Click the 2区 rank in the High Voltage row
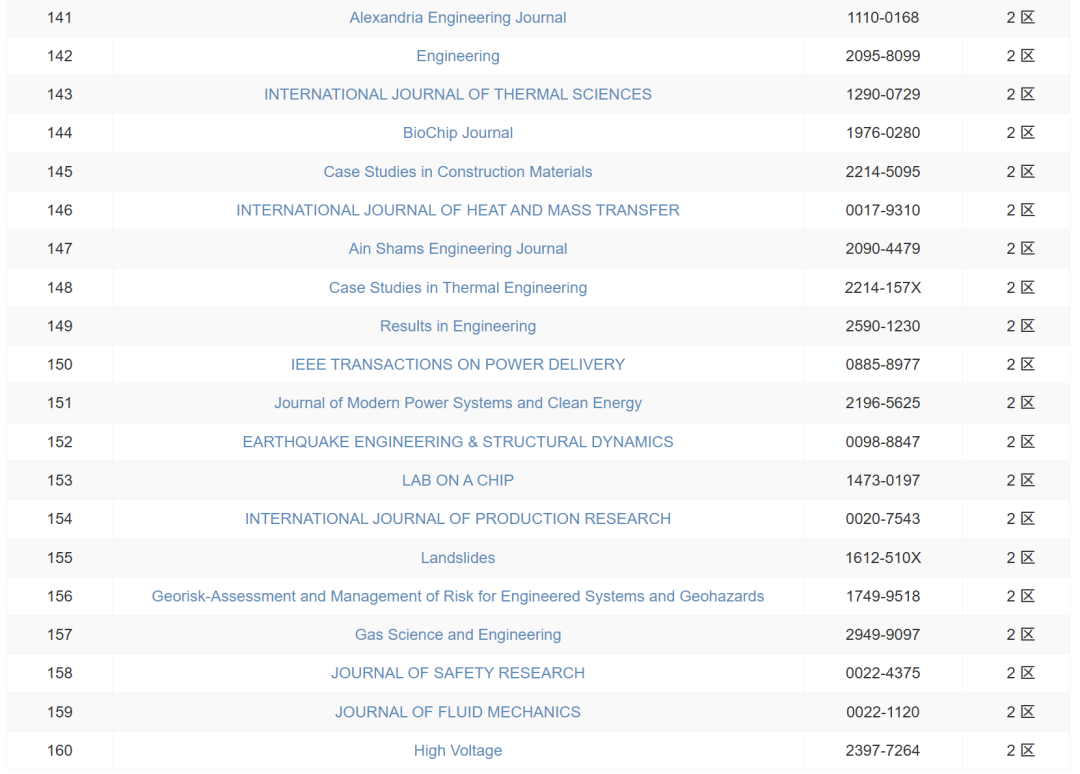The image size is (1080, 774). point(1020,751)
